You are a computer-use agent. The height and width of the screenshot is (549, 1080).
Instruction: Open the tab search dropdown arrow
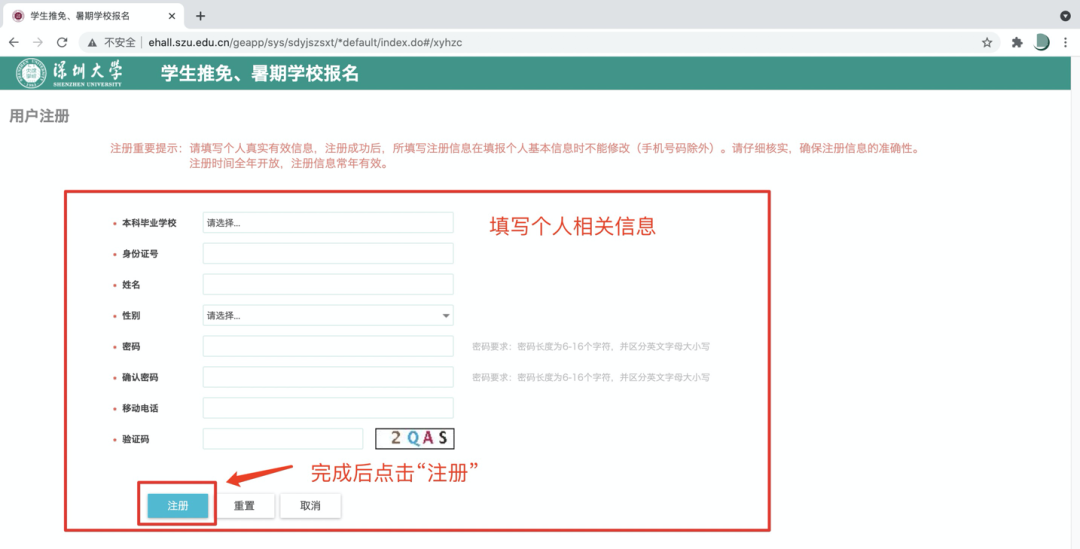pos(1065,16)
